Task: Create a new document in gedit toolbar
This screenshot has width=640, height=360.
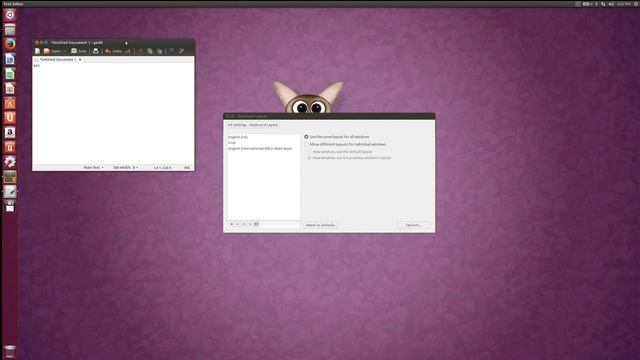Action: tap(38, 51)
